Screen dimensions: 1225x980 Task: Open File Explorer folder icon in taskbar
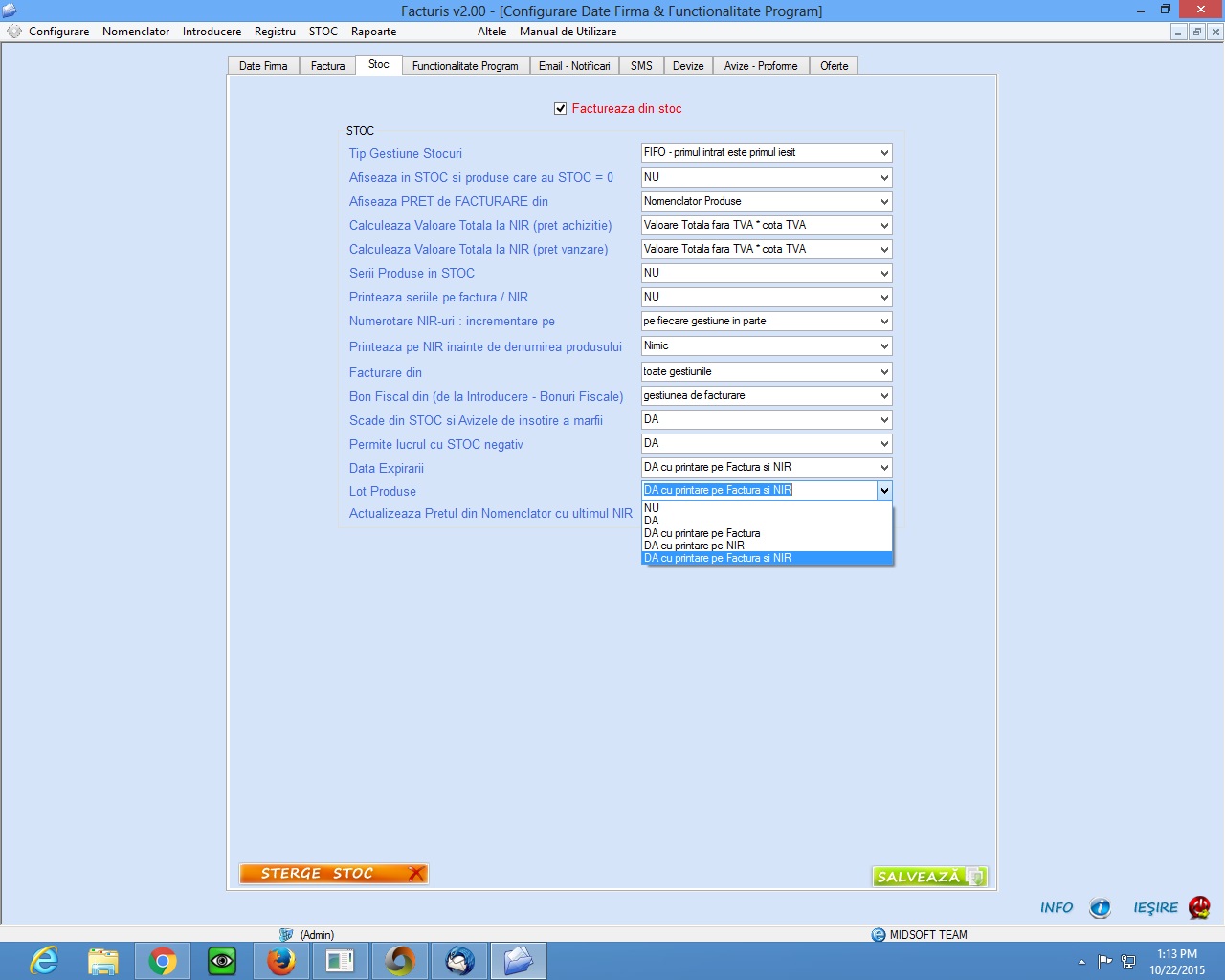(103, 961)
